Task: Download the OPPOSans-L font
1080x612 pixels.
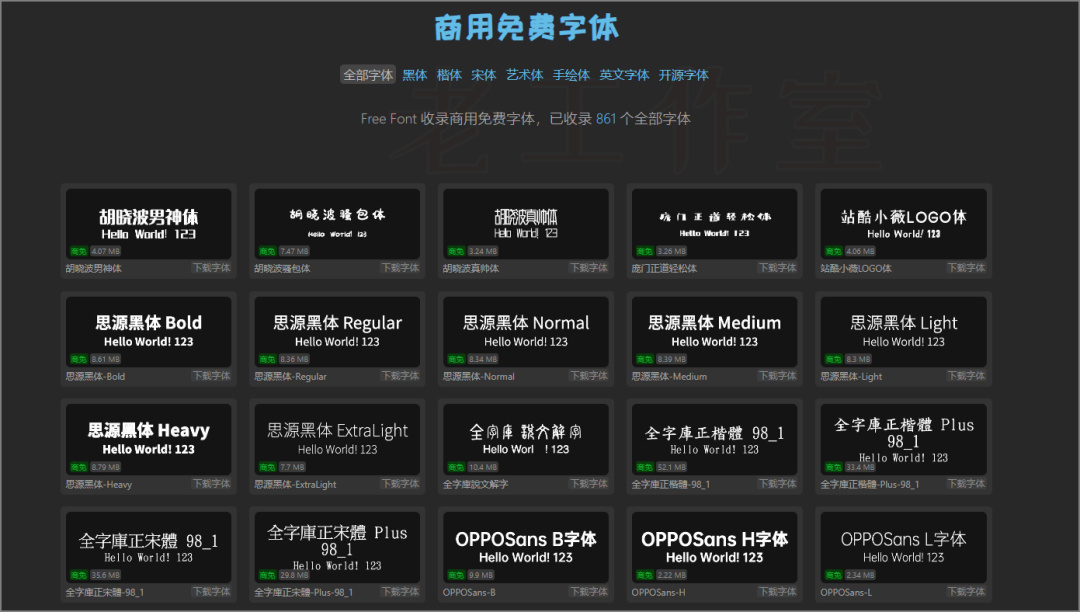Action: (x=966, y=591)
